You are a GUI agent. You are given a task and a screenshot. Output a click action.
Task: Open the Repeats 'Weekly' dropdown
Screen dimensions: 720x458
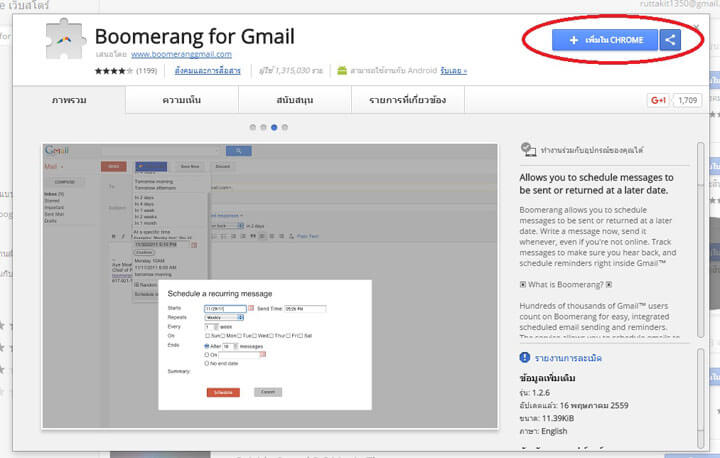pos(223,317)
